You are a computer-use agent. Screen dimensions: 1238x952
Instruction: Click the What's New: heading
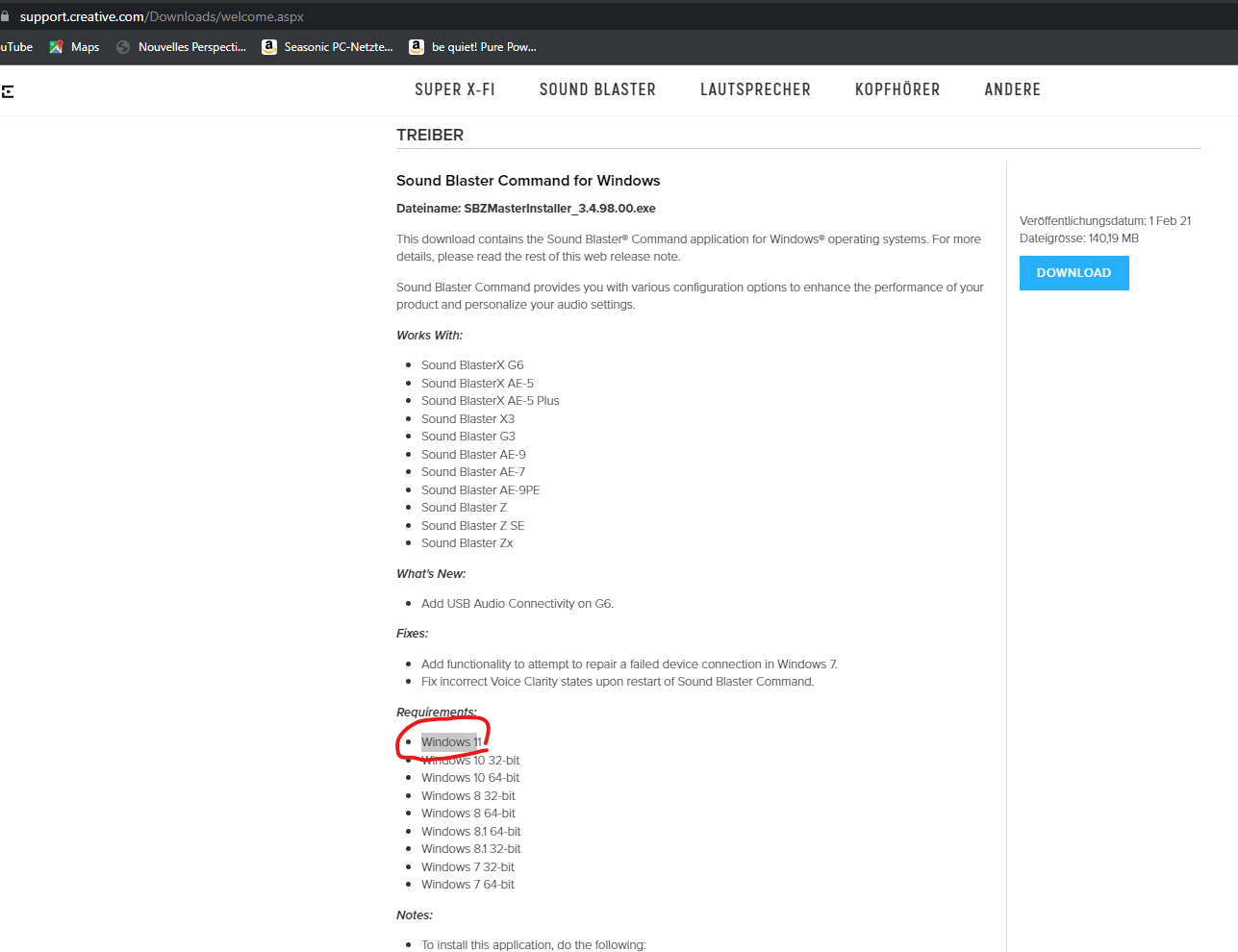431,574
